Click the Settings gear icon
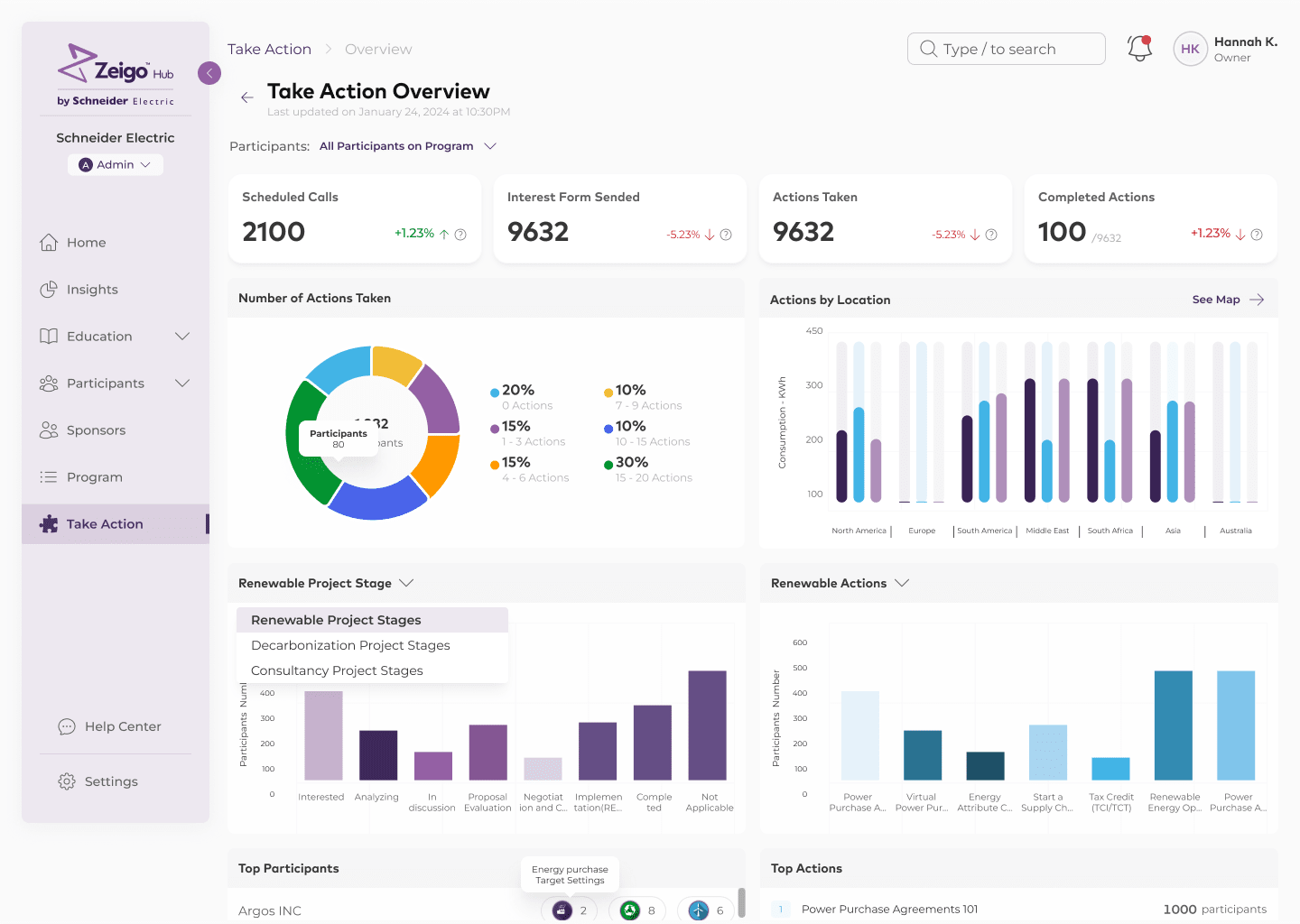This screenshot has height=924, width=1300. pos(67,781)
